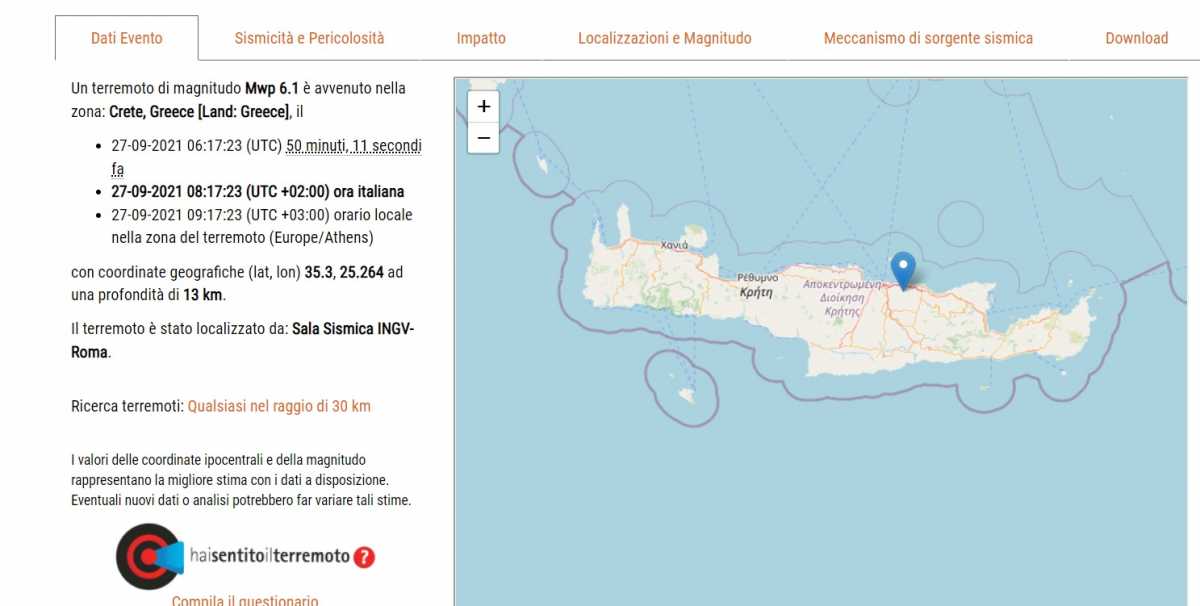Click the haisentitoilterremoto text logo
Screen dimensions: 1200x606
pos(269,556)
